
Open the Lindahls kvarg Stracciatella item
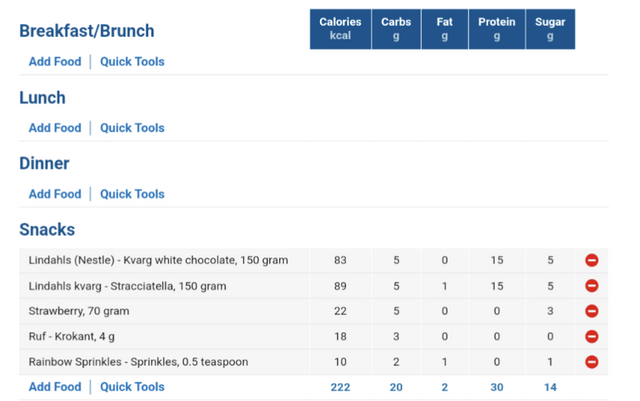pyautogui.click(x=127, y=286)
